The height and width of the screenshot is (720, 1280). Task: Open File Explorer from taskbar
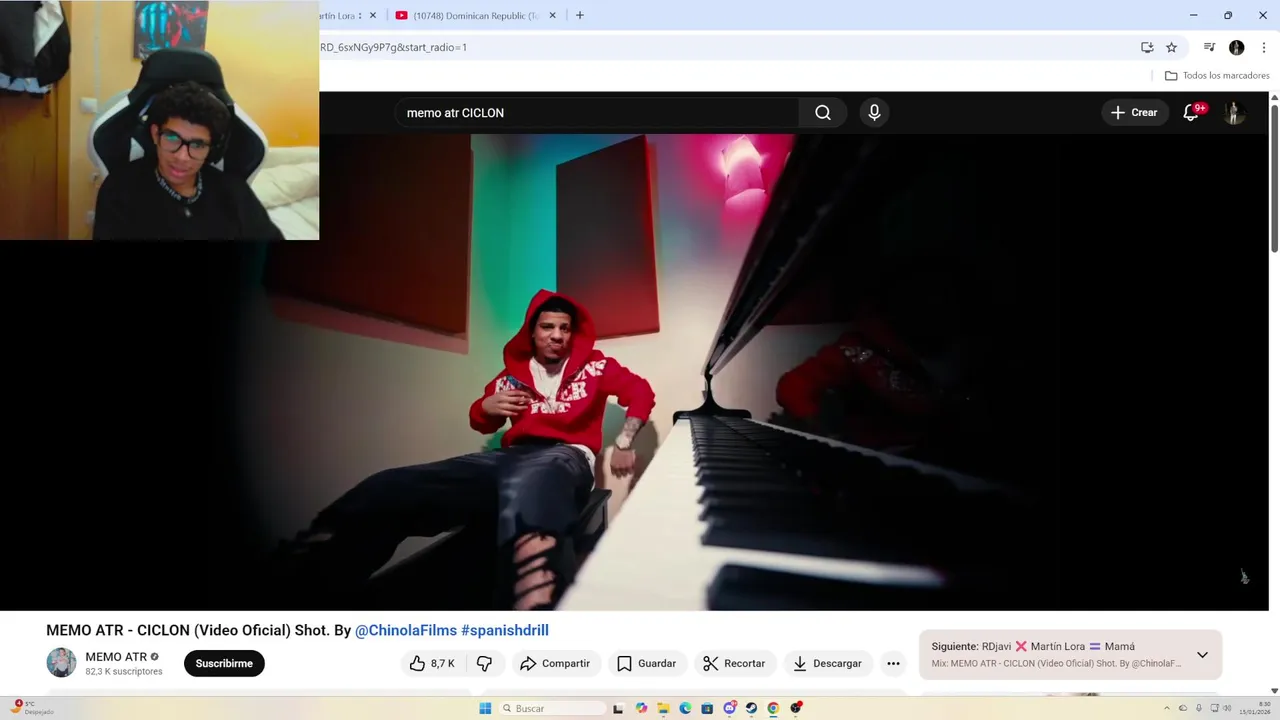coord(663,708)
